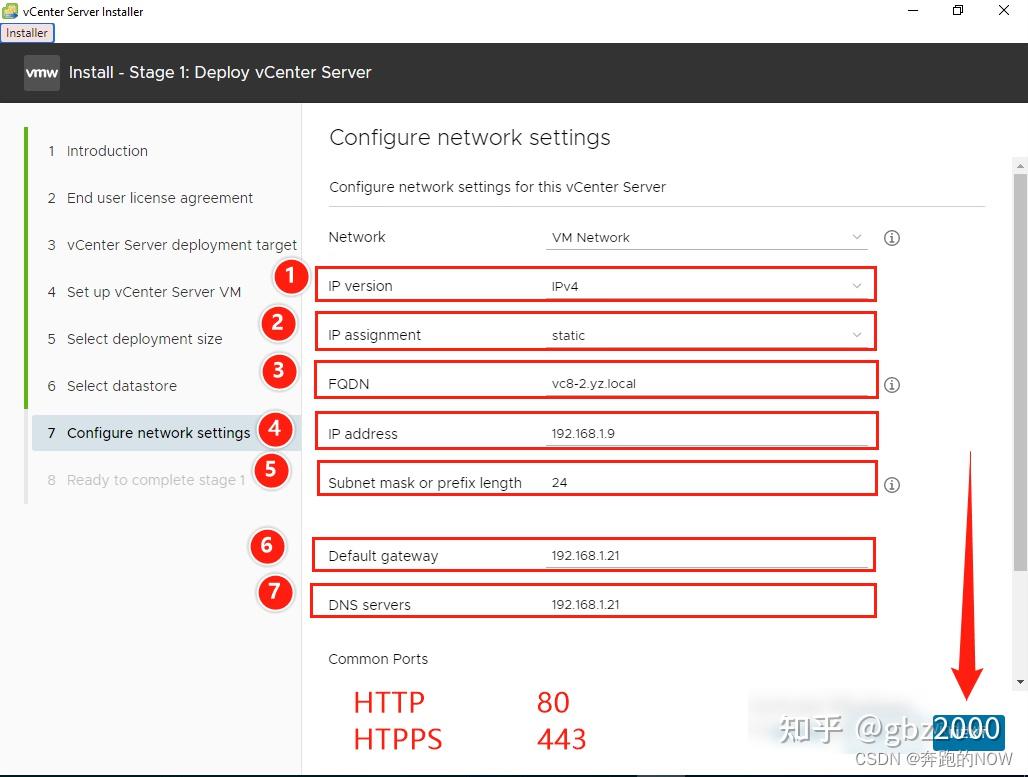Click the scrollbar down arrow
1028x777 pixels.
click(1020, 682)
